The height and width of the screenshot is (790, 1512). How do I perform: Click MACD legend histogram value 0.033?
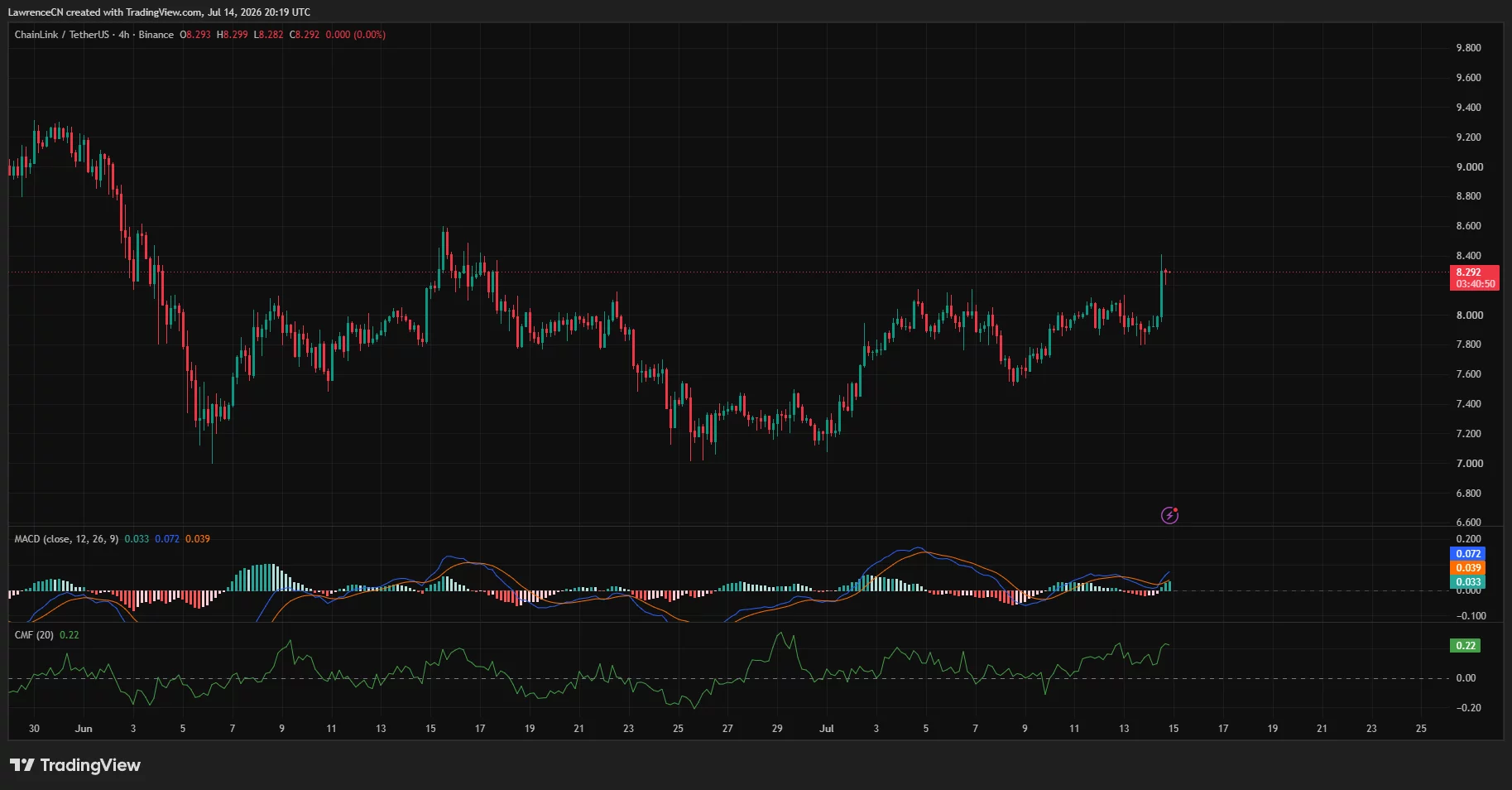(x=137, y=539)
